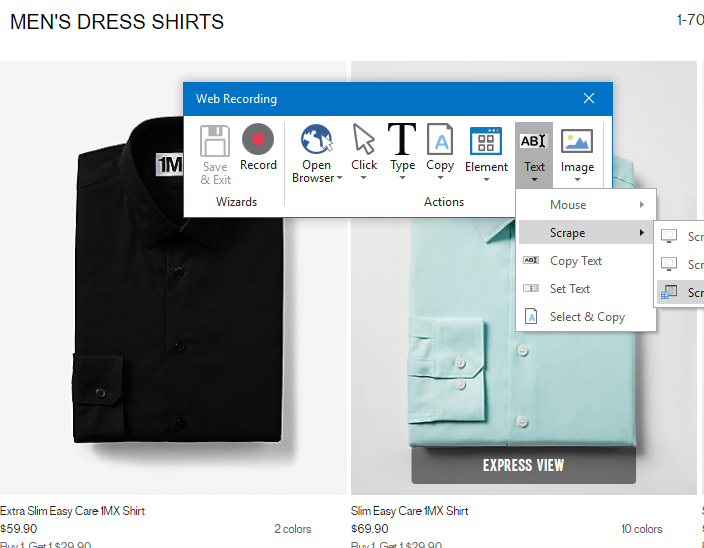Click the Save & Exit floppy icon
The width and height of the screenshot is (704, 548).
pyautogui.click(x=215, y=140)
